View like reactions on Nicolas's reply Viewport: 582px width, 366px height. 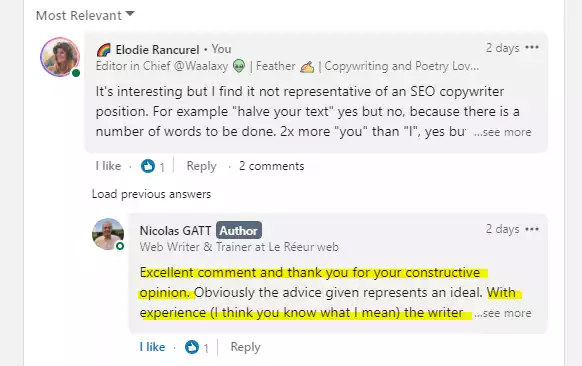click(197, 347)
